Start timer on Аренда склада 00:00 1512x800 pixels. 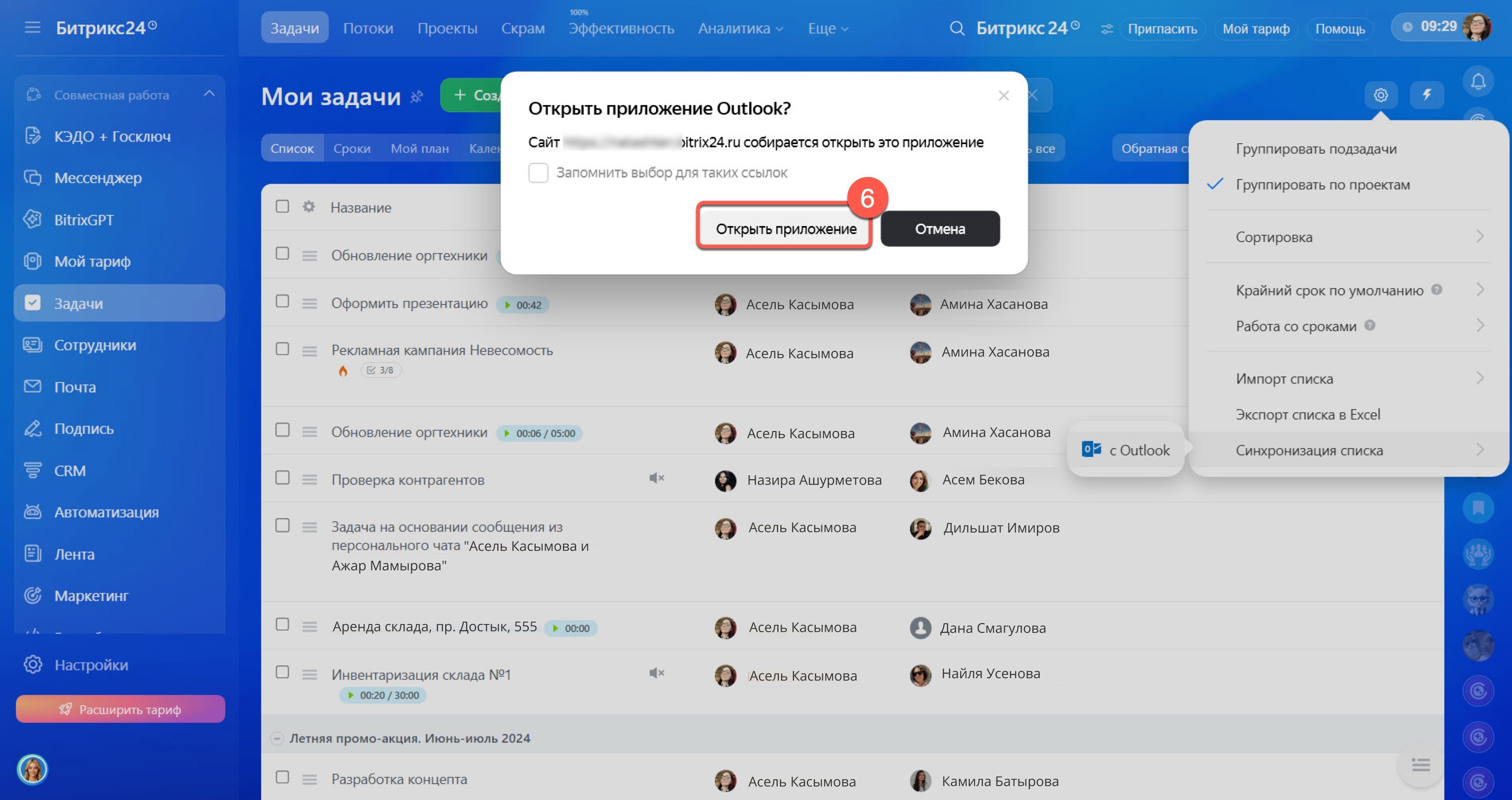pyautogui.click(x=570, y=628)
